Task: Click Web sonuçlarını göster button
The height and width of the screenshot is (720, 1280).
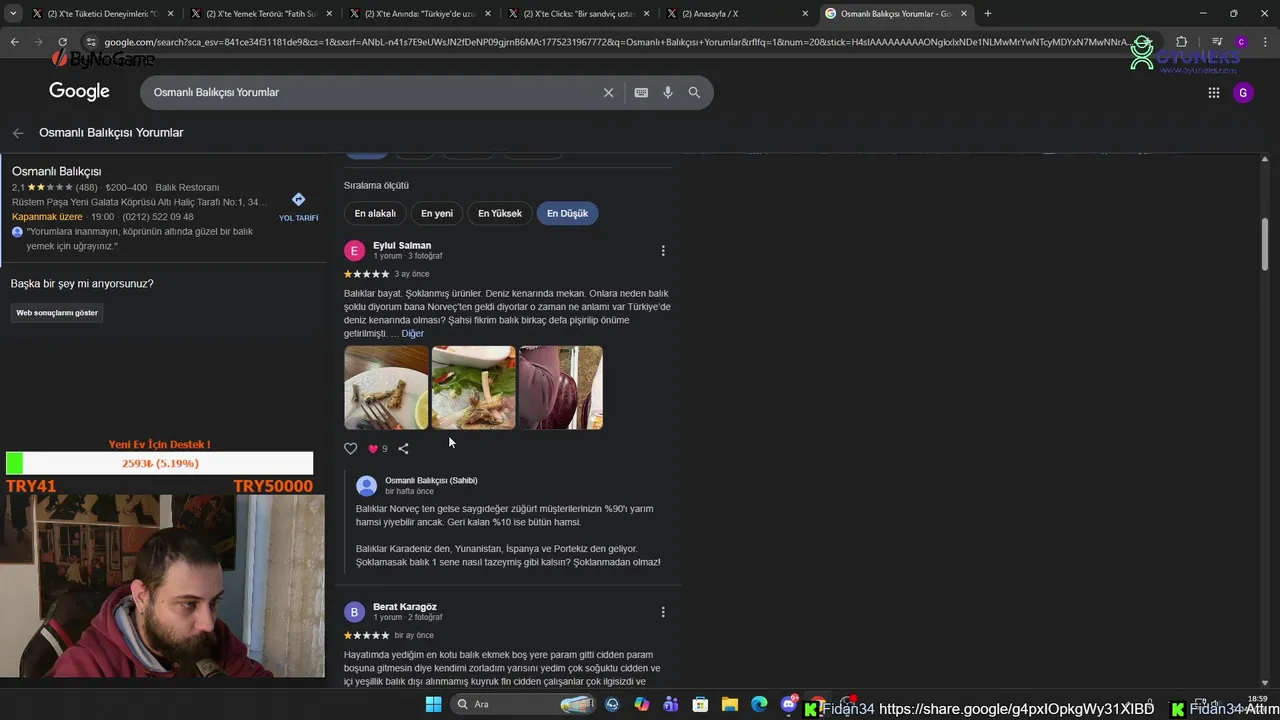Action: click(x=57, y=313)
